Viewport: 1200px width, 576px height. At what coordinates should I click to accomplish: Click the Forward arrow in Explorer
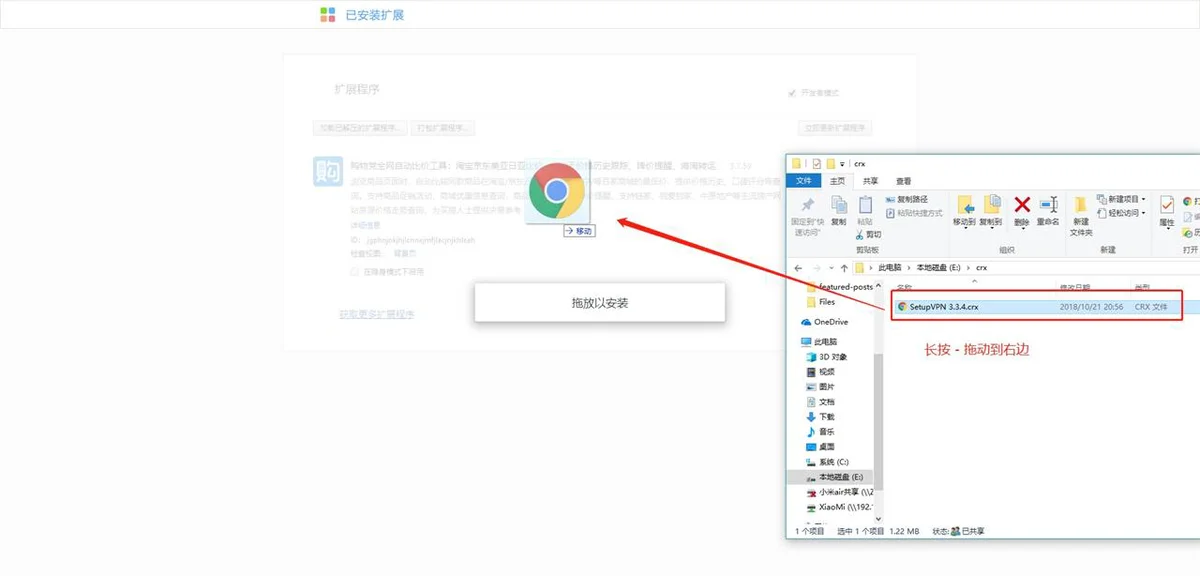[819, 268]
